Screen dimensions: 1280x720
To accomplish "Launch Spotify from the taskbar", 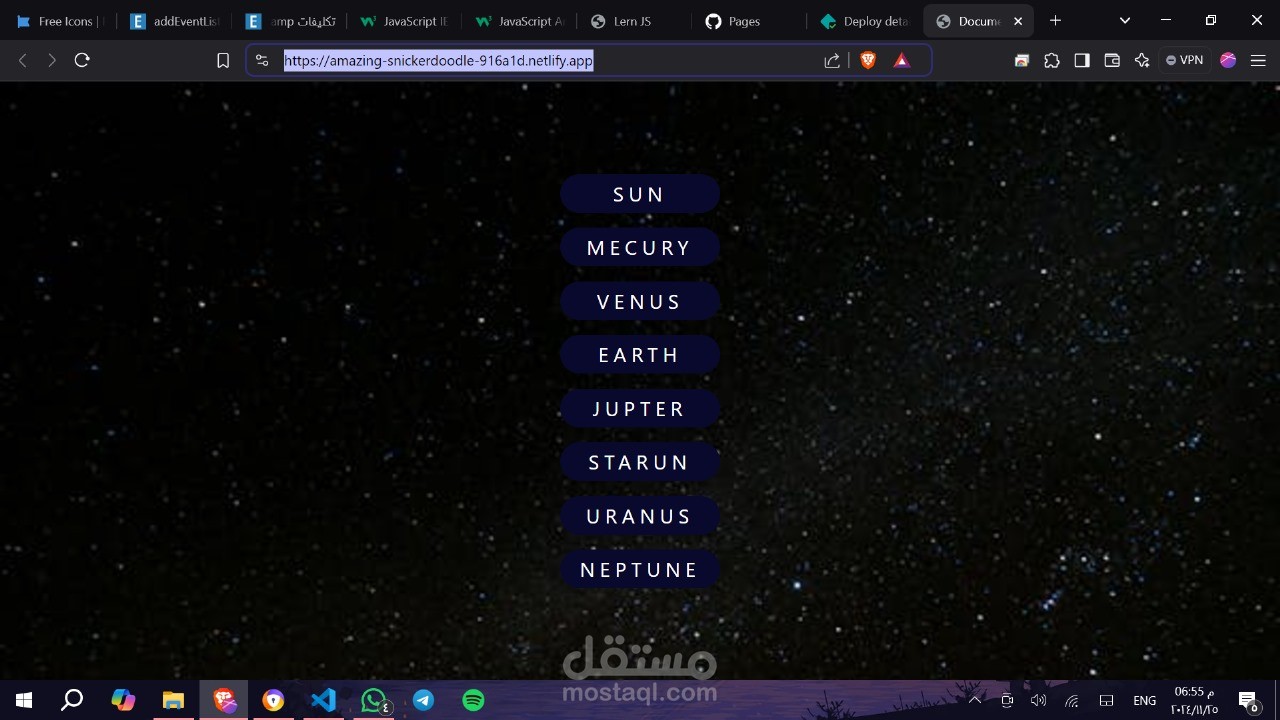I will tap(472, 700).
